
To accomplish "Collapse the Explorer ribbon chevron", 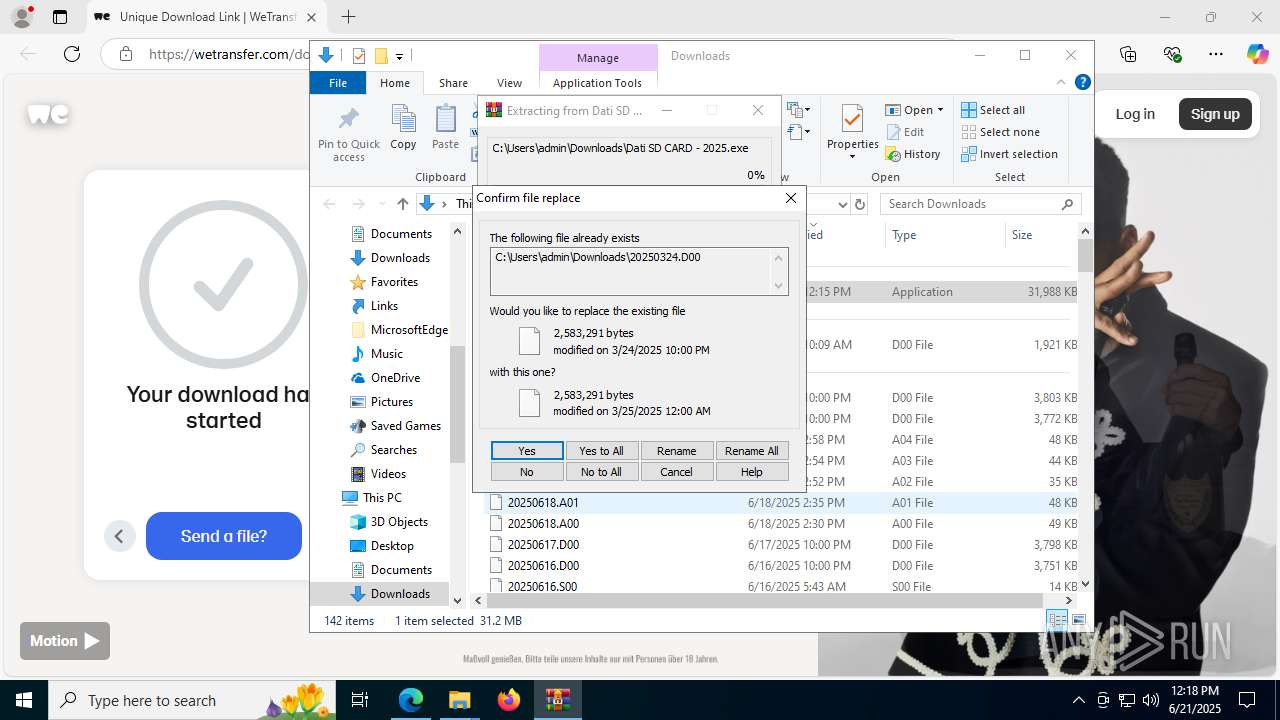I will [1061, 83].
